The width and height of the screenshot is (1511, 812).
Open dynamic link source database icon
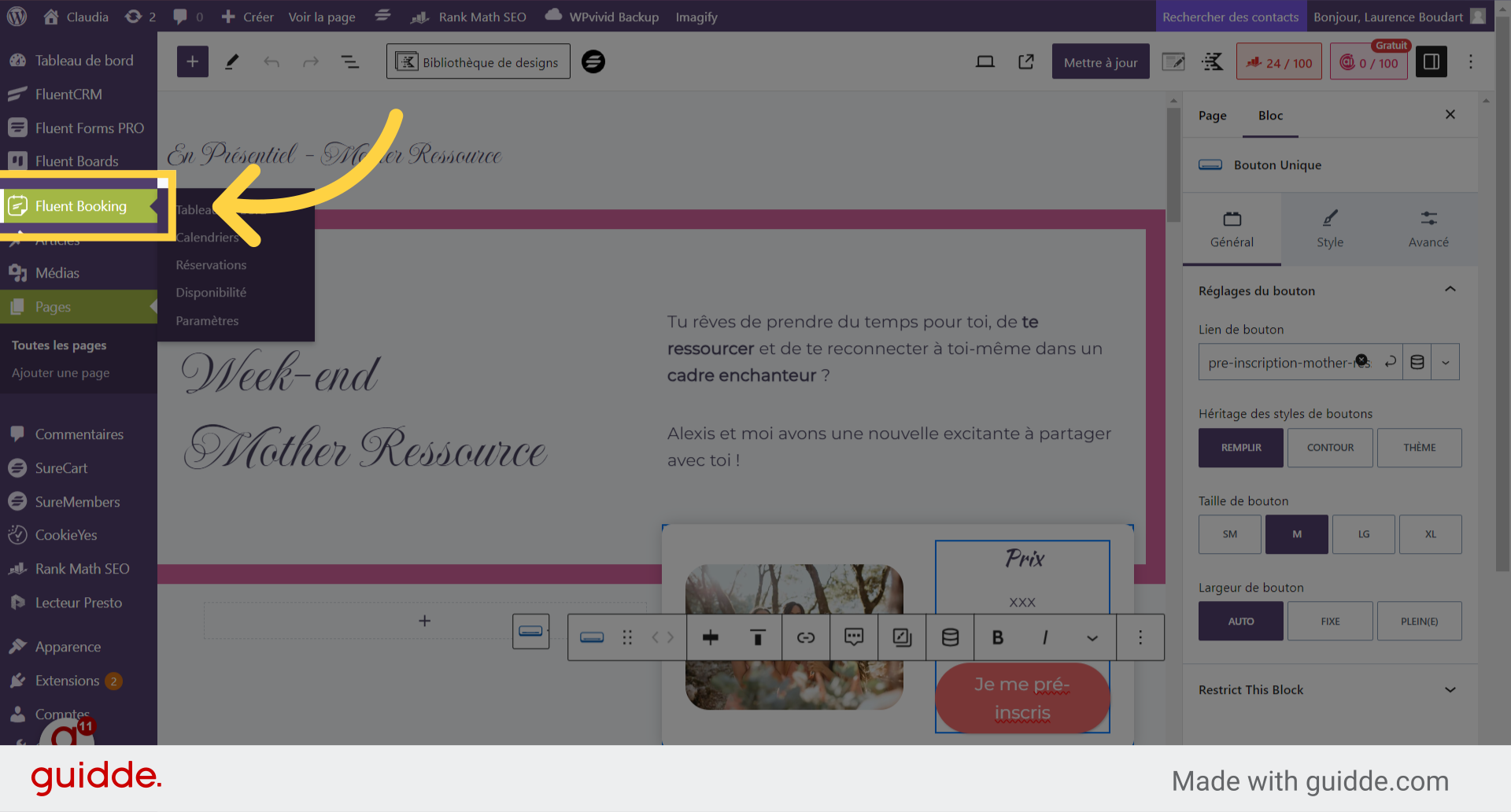(1417, 362)
